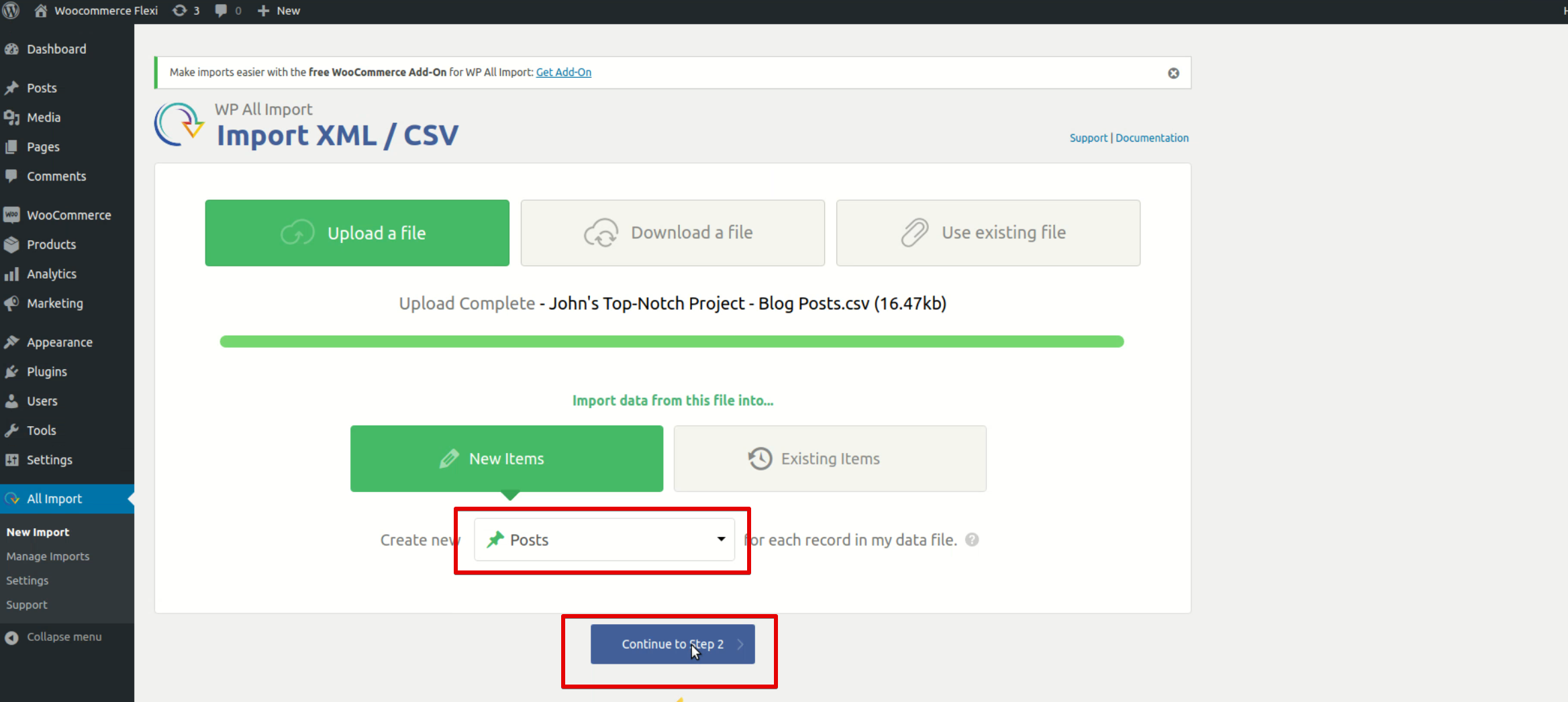Viewport: 1568px width, 702px height.
Task: Click the Tools wrench icon
Action: click(11, 432)
